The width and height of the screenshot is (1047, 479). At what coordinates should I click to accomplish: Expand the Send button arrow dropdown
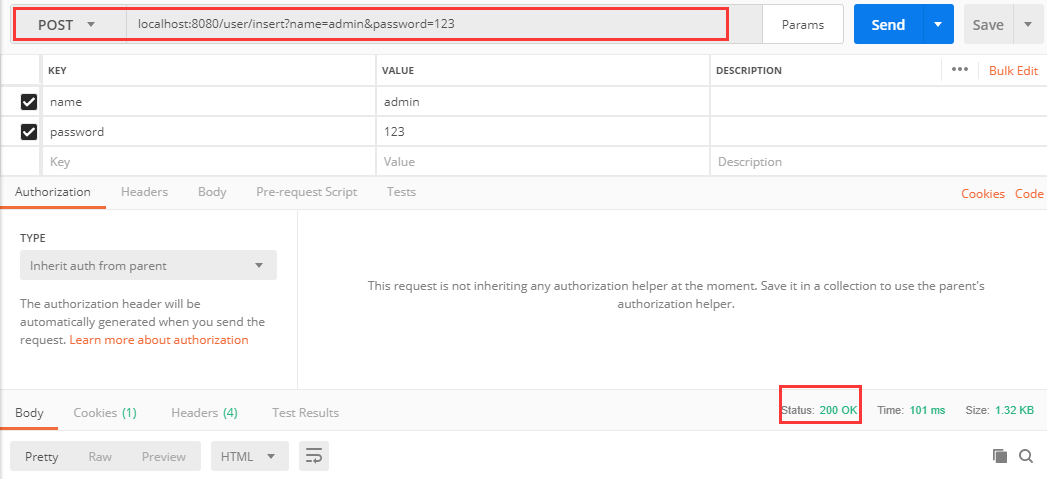938,25
